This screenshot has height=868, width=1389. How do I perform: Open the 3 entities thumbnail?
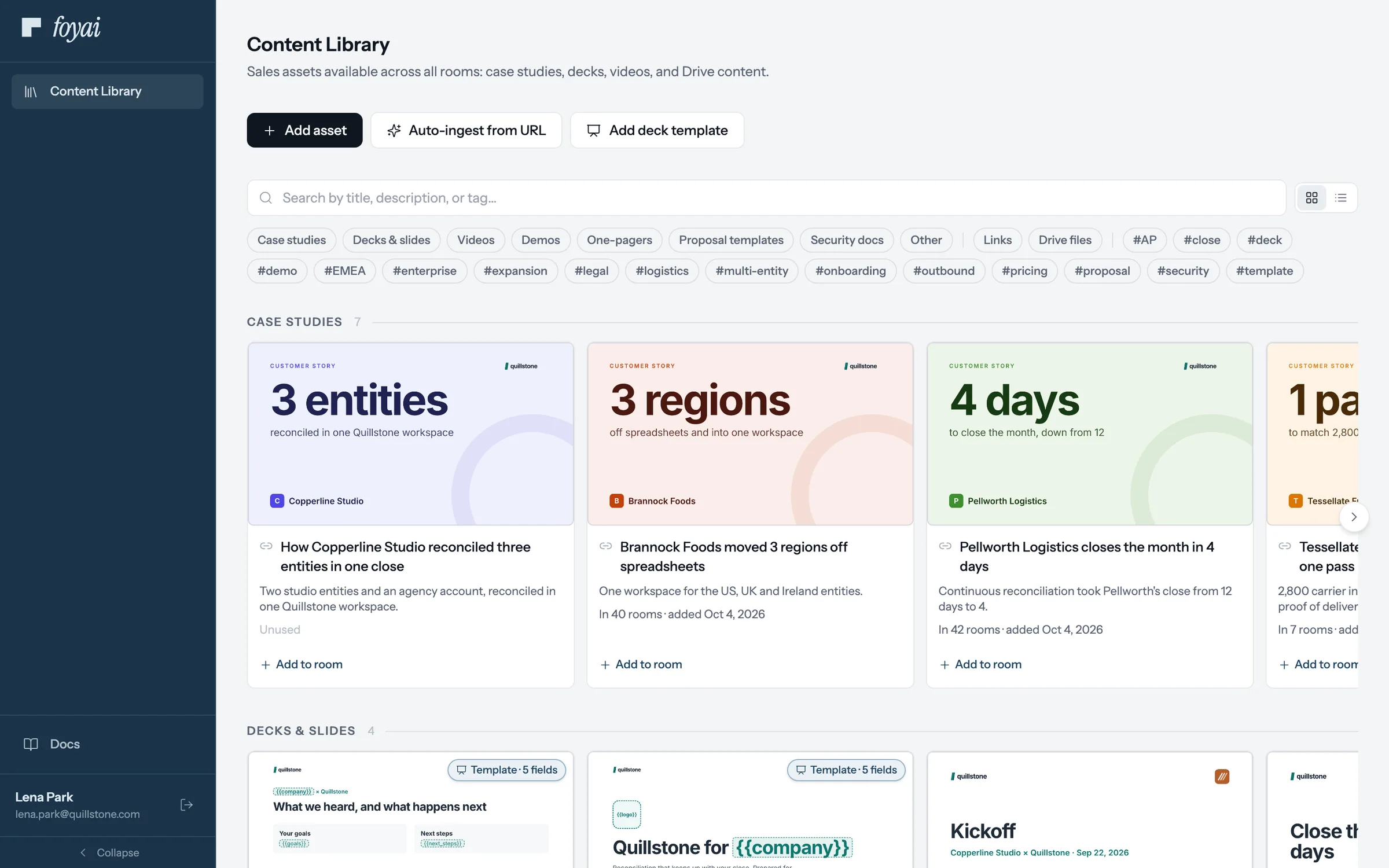click(411, 434)
